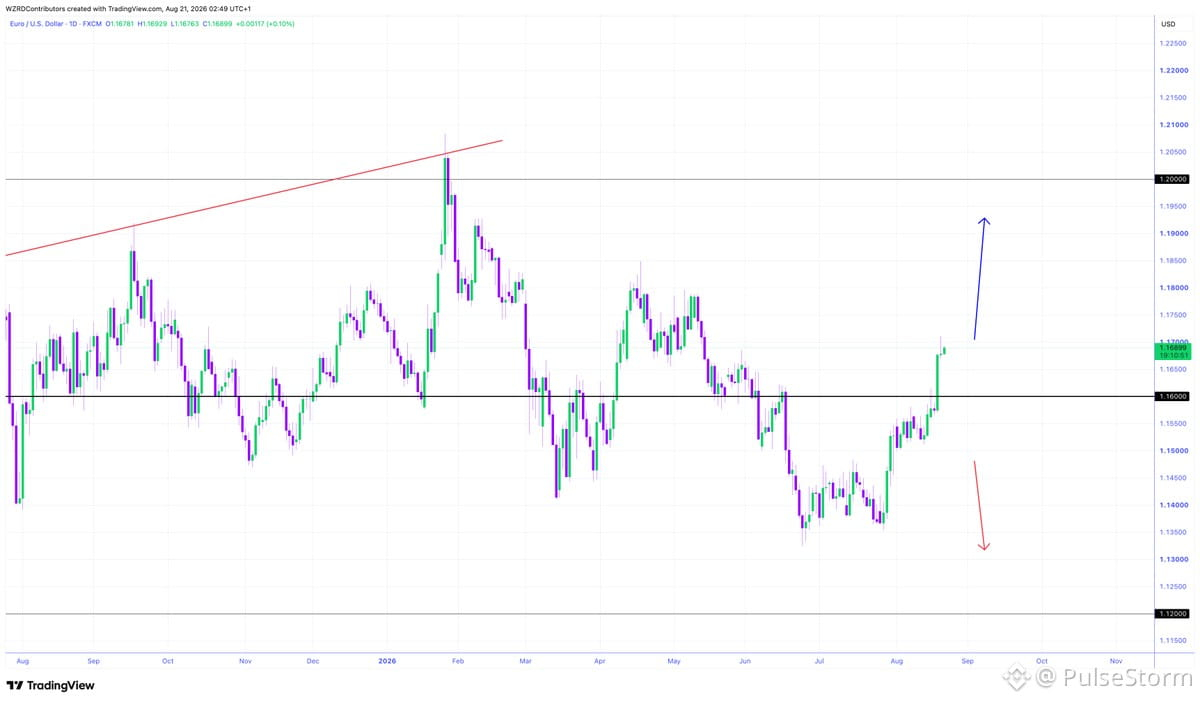Click the black 1.20000 price level tag
Image resolution: width=1200 pixels, height=702 pixels.
(1172, 179)
